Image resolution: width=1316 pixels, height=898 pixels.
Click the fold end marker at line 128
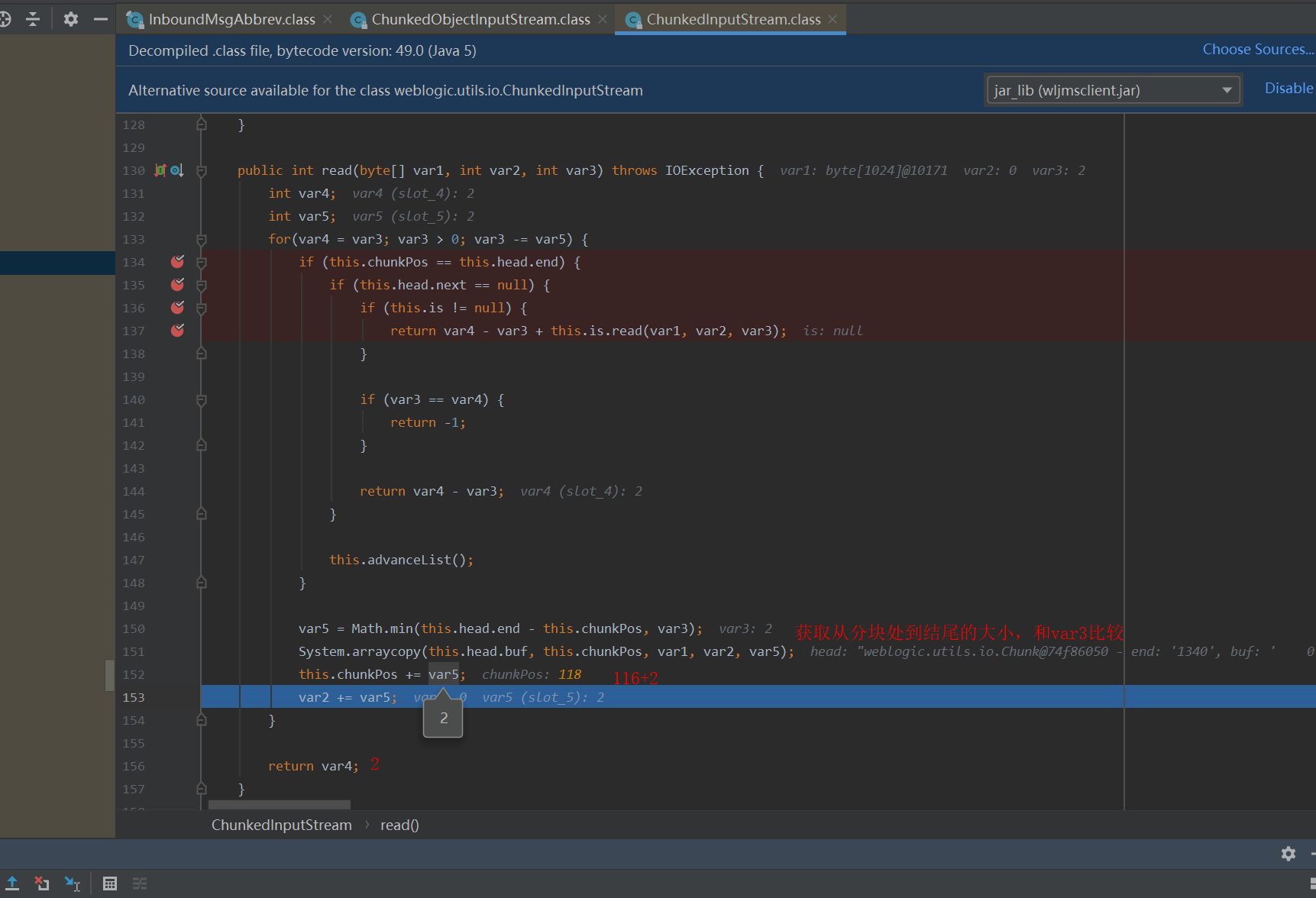pos(202,124)
